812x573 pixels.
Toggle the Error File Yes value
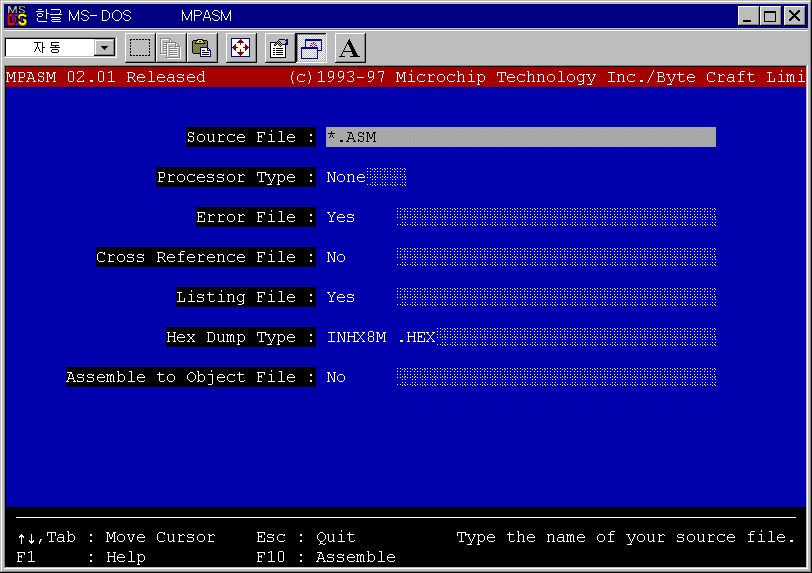341,217
